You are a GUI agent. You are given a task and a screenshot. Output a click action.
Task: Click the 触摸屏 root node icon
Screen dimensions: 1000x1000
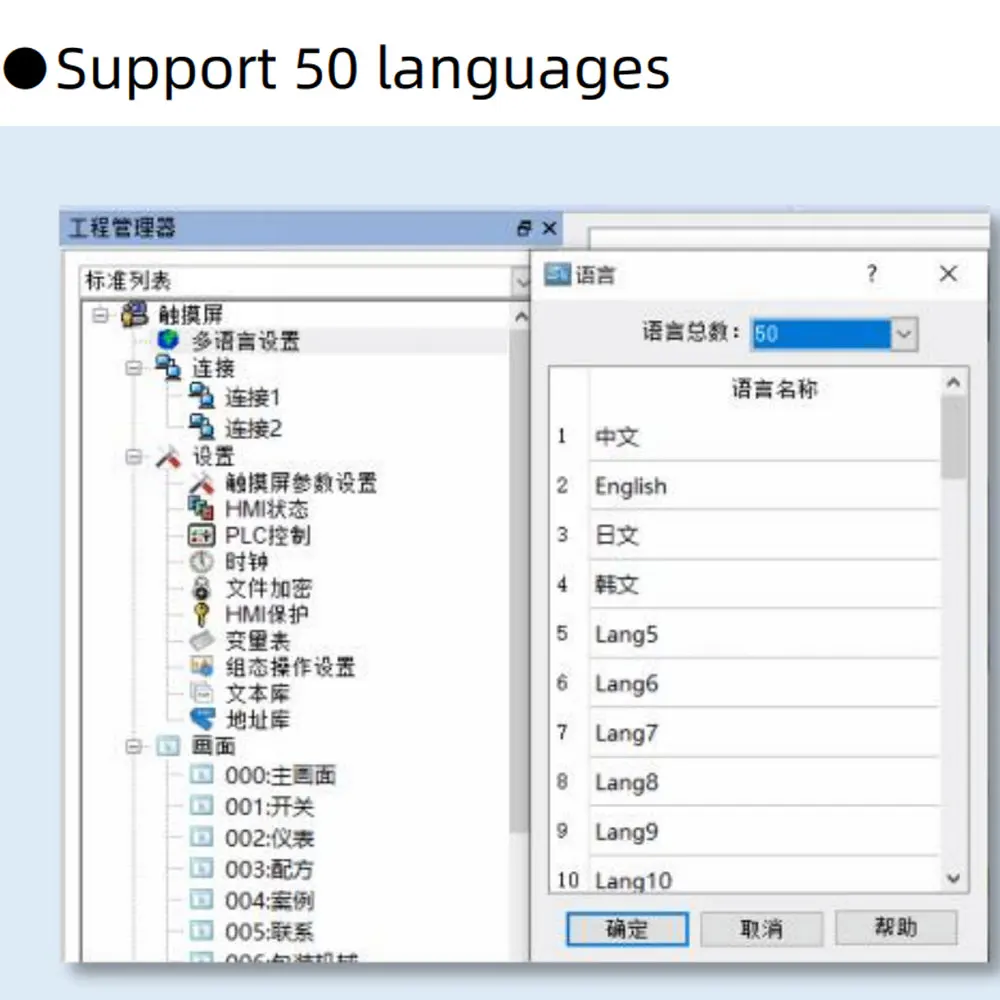tap(135, 314)
